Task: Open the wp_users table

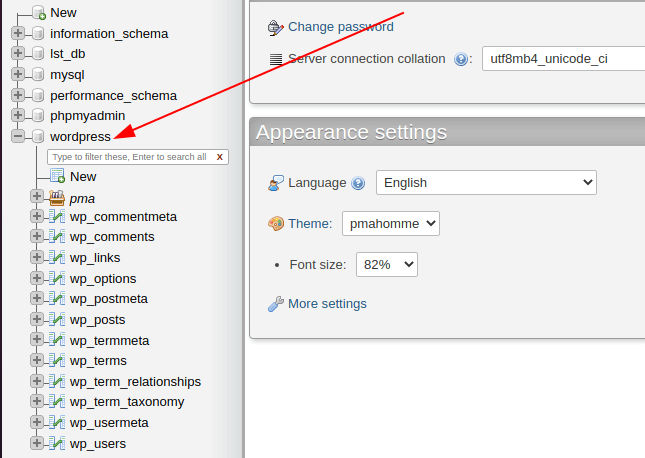Action: pos(98,444)
